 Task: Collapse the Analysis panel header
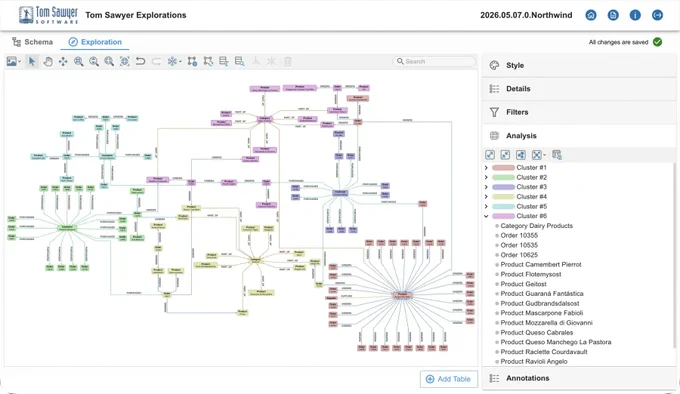[x=579, y=136]
